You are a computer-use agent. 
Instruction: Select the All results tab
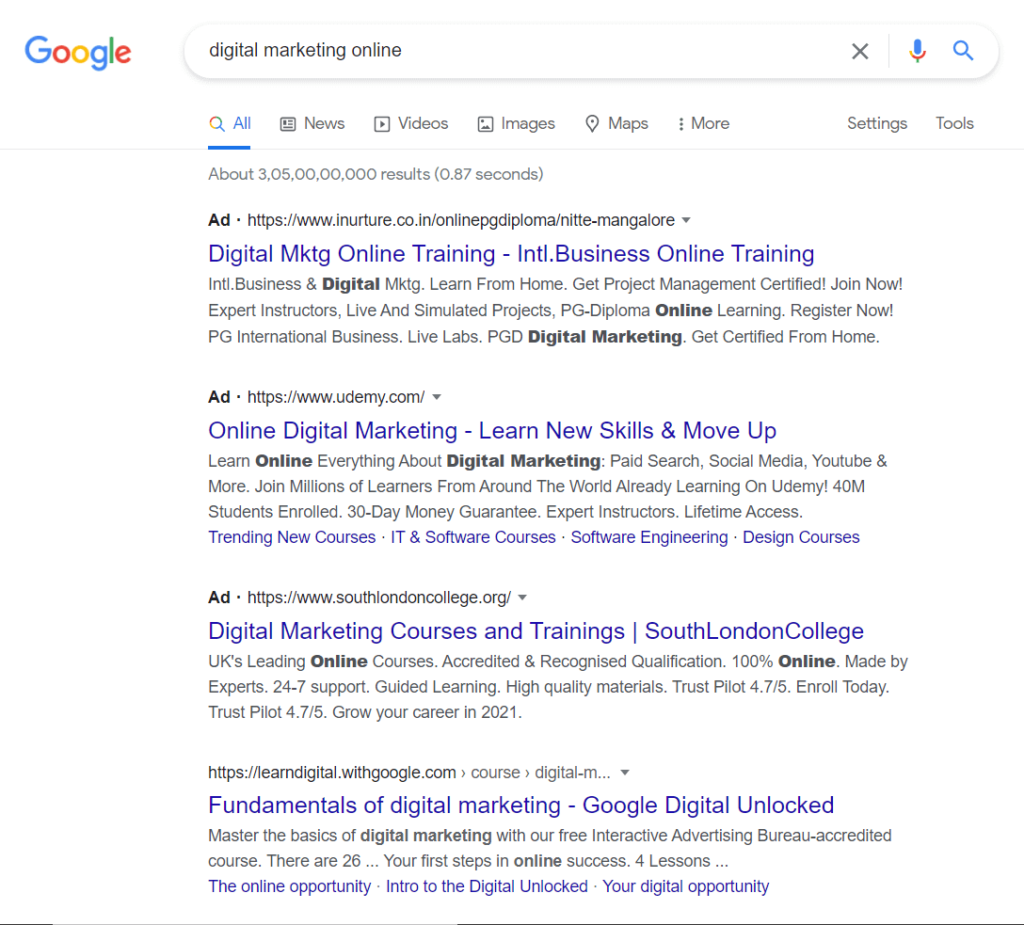pyautogui.click(x=230, y=123)
